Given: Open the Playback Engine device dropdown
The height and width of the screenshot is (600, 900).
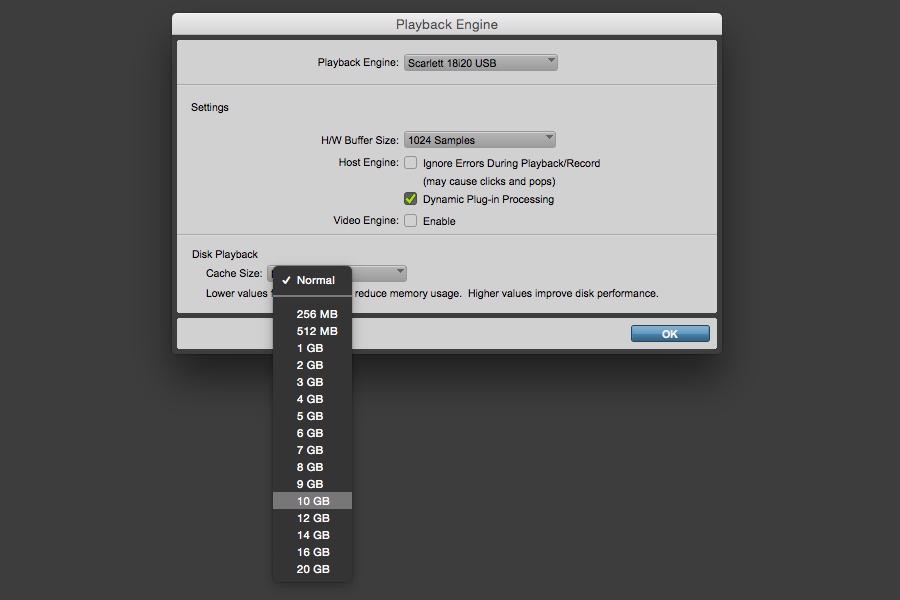Looking at the screenshot, I should [480, 63].
